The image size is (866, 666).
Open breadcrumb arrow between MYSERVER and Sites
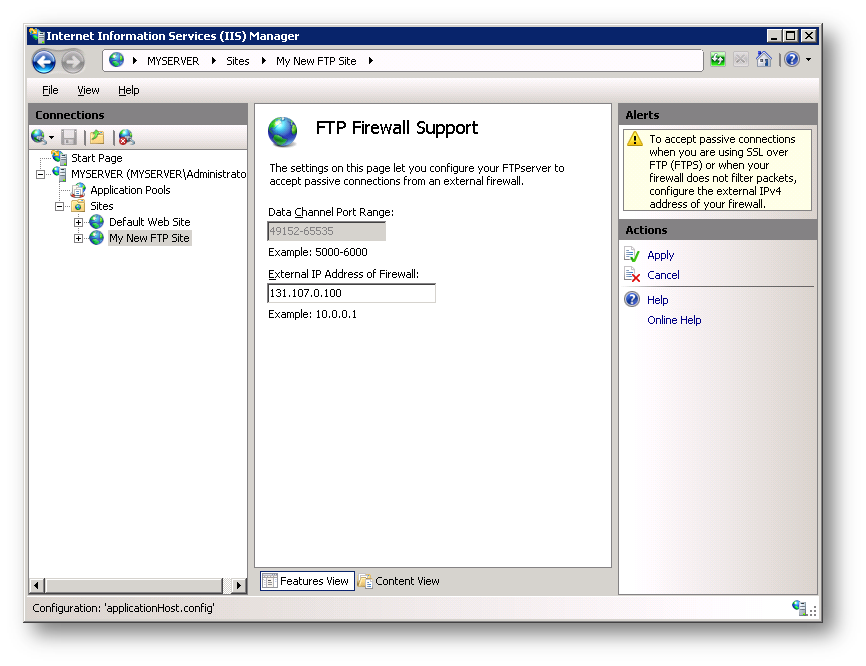click(214, 61)
